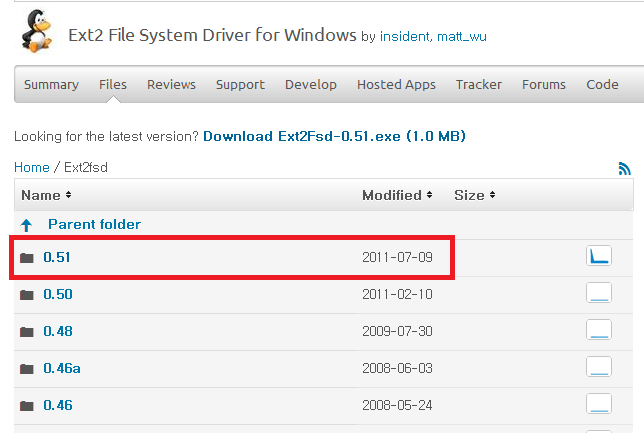Open download stats chart for 0.46a
The height and width of the screenshot is (433, 644).
[x=599, y=367]
